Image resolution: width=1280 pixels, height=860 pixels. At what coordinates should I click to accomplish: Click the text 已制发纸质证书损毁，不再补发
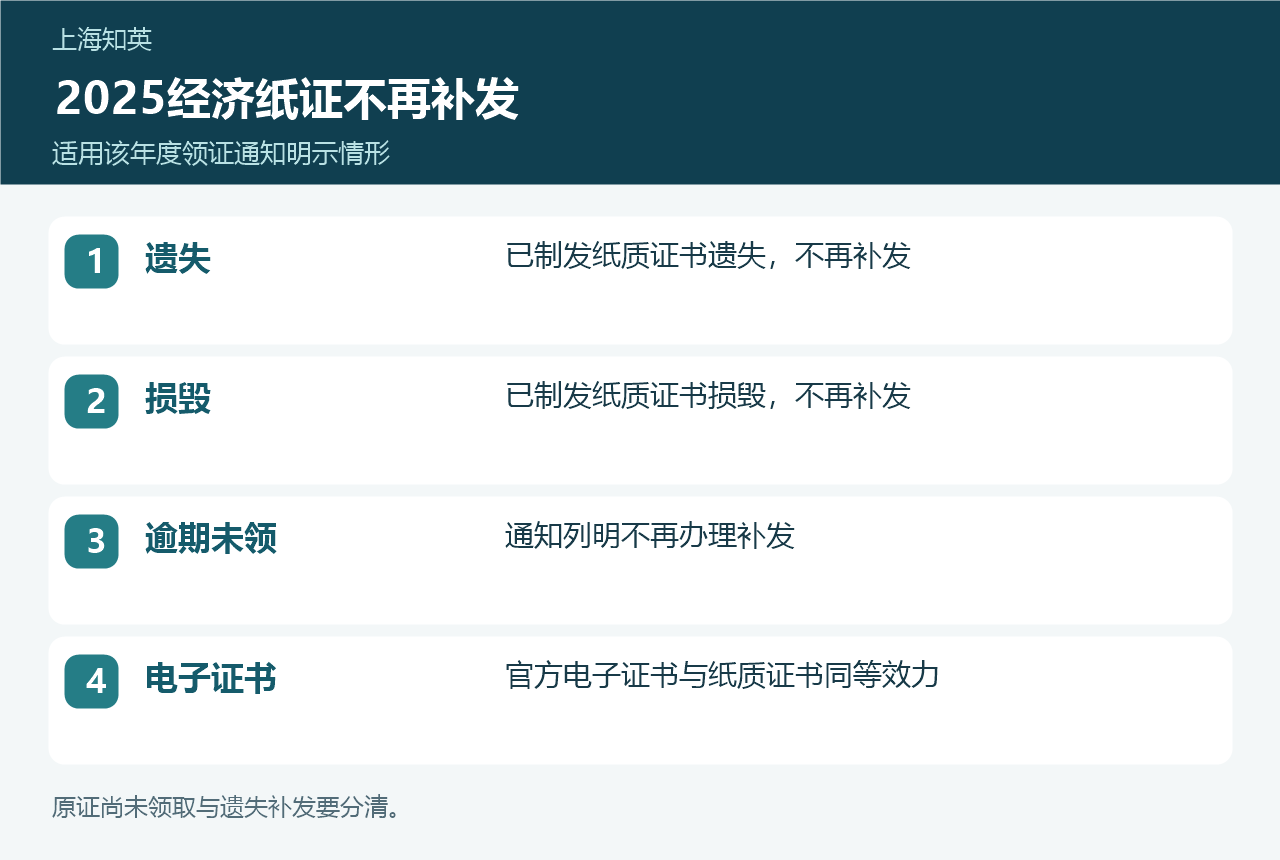click(x=708, y=397)
